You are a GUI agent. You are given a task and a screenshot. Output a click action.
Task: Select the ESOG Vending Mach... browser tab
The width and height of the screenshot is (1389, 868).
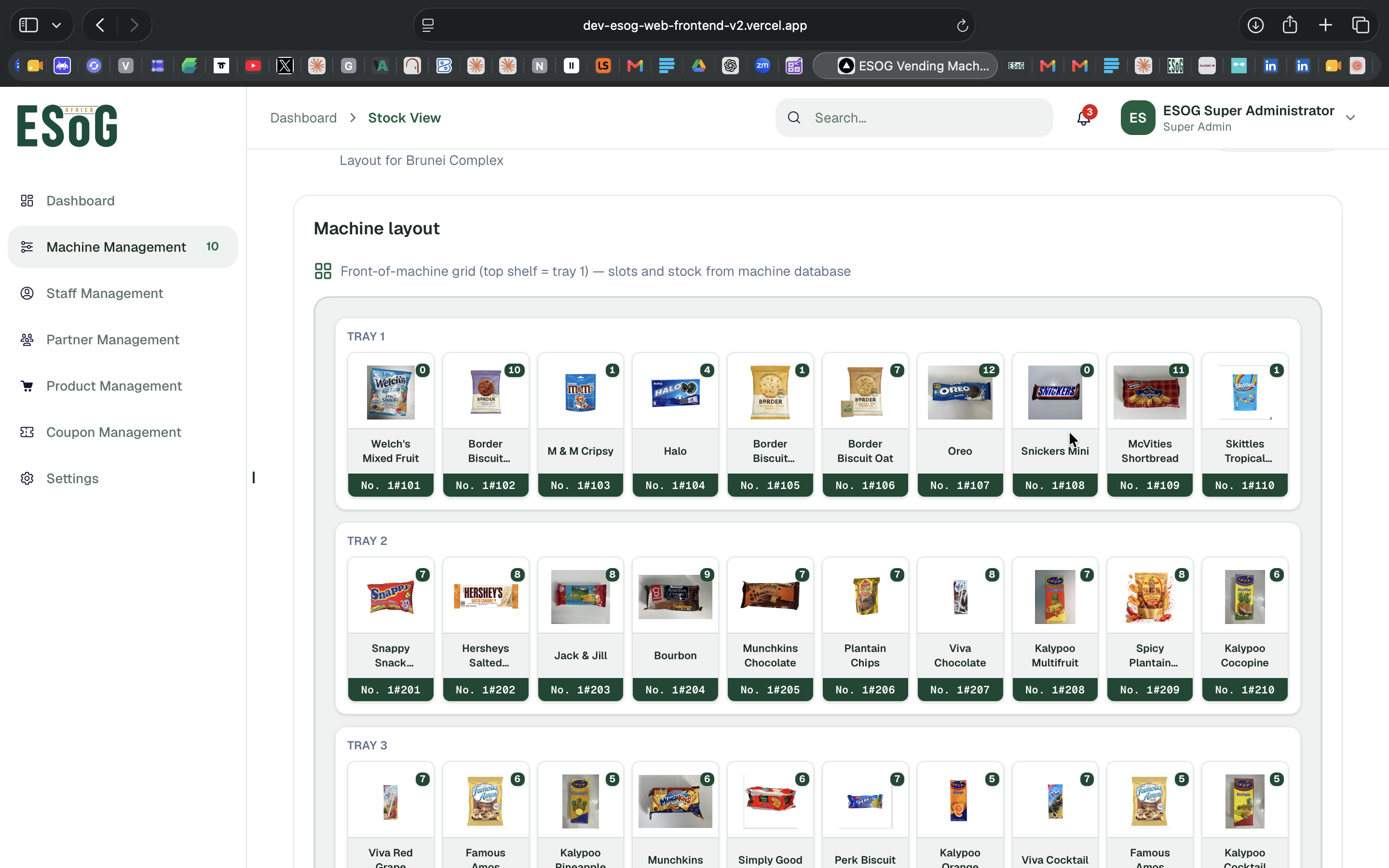905,66
